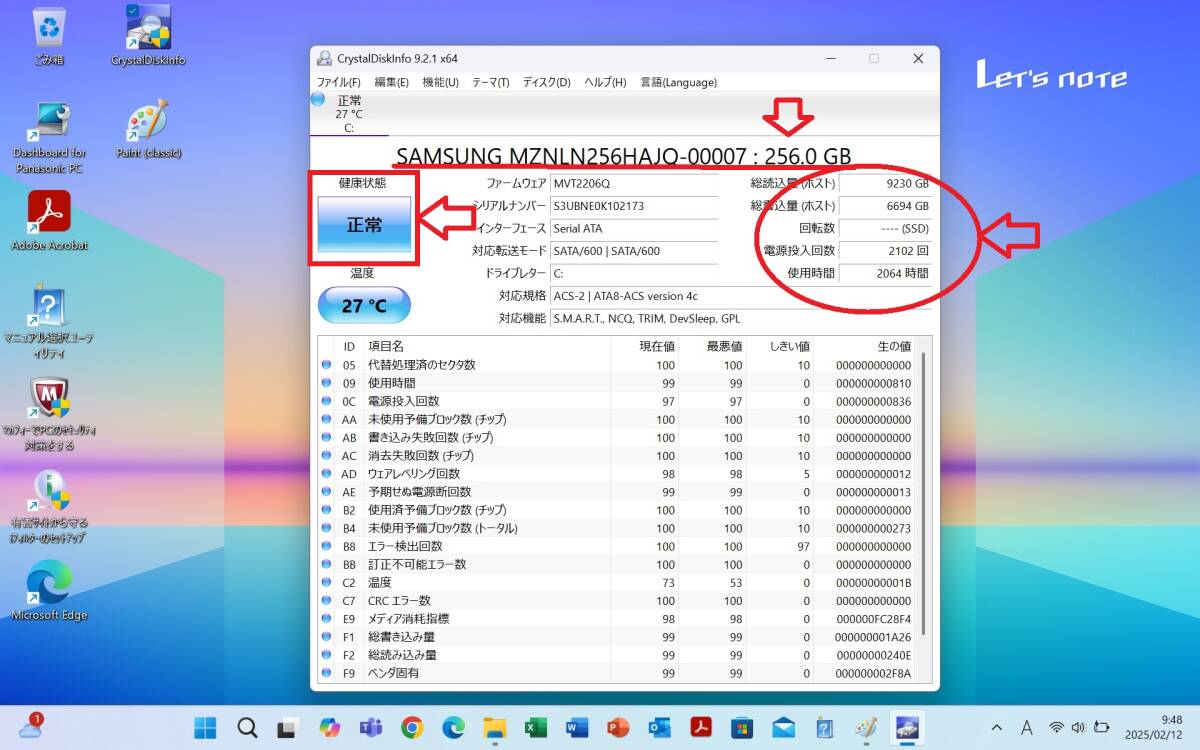Open the Wi-Fi network tray icon
The width and height of the screenshot is (1200, 750).
tap(1056, 728)
